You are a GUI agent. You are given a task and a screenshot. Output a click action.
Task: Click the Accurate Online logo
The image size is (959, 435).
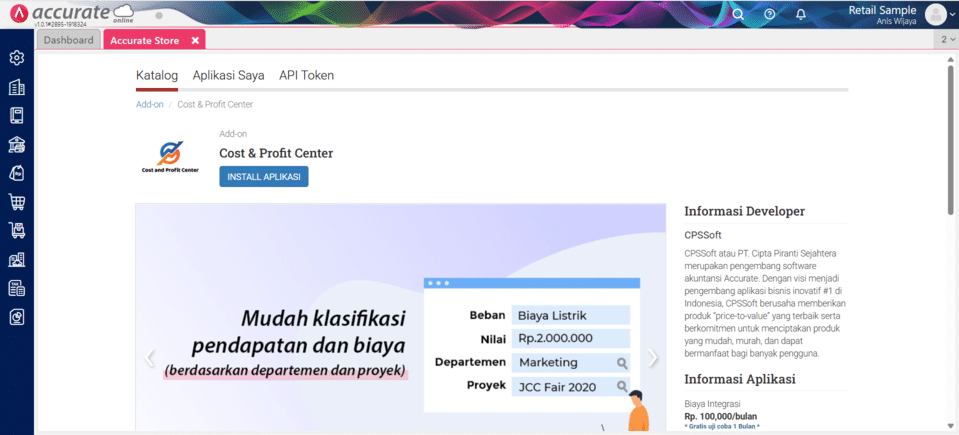(x=73, y=13)
